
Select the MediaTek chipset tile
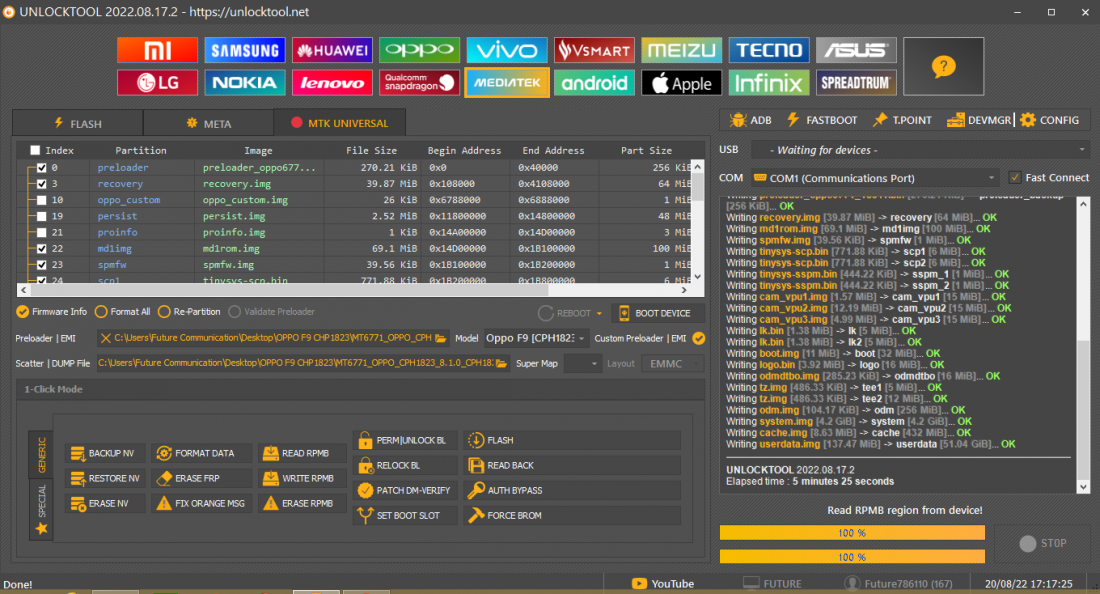(507, 83)
